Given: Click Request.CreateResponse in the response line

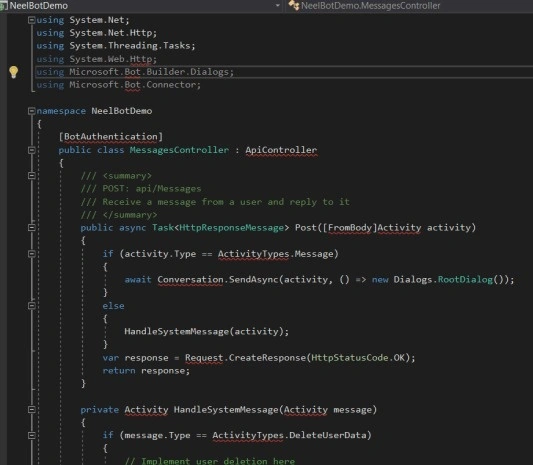Looking at the screenshot, I should pyautogui.click(x=245, y=358).
